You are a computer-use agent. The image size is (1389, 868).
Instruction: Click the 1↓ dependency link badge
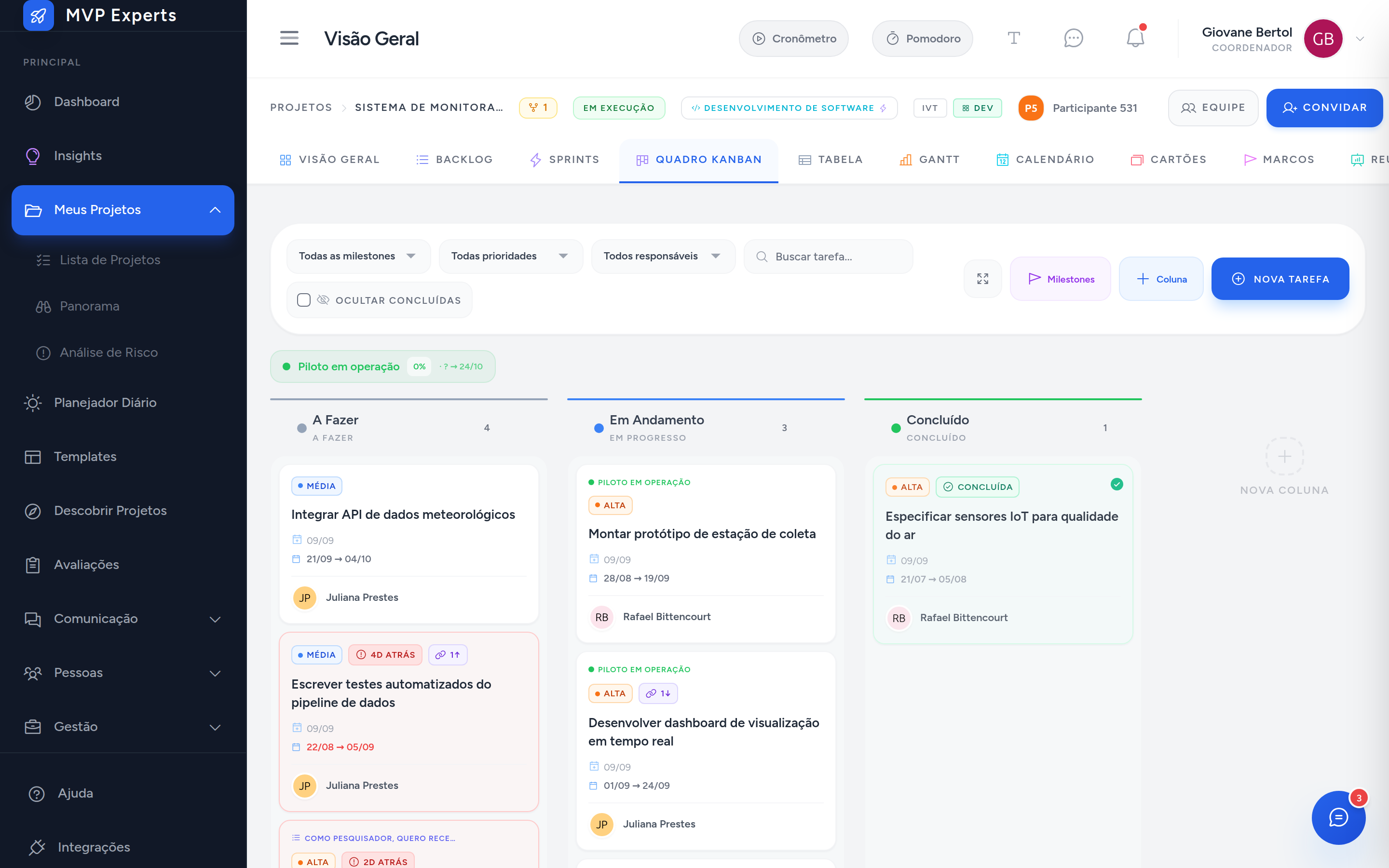click(658, 693)
